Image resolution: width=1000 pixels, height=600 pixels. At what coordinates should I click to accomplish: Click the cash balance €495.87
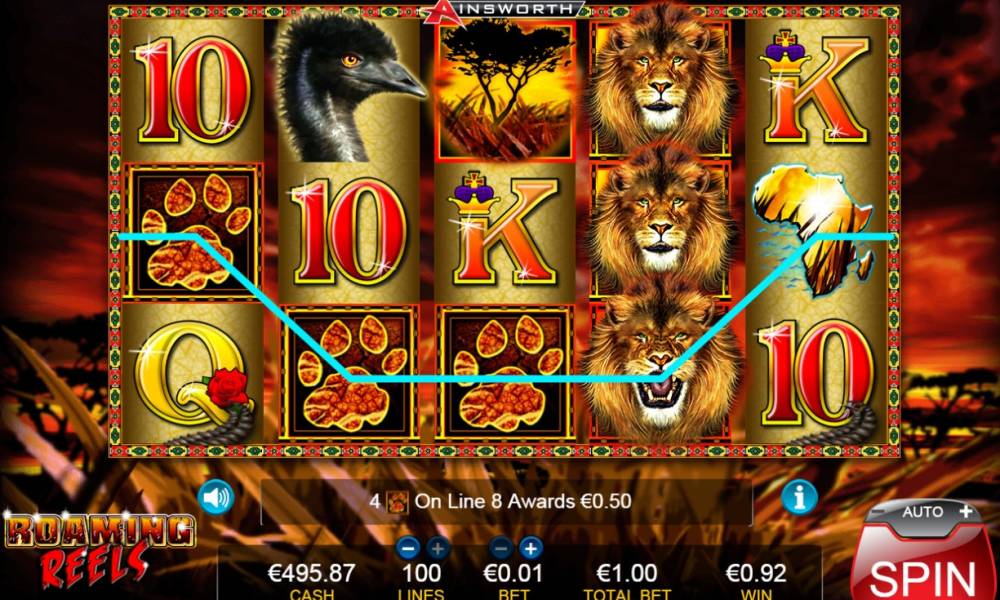coord(311,573)
